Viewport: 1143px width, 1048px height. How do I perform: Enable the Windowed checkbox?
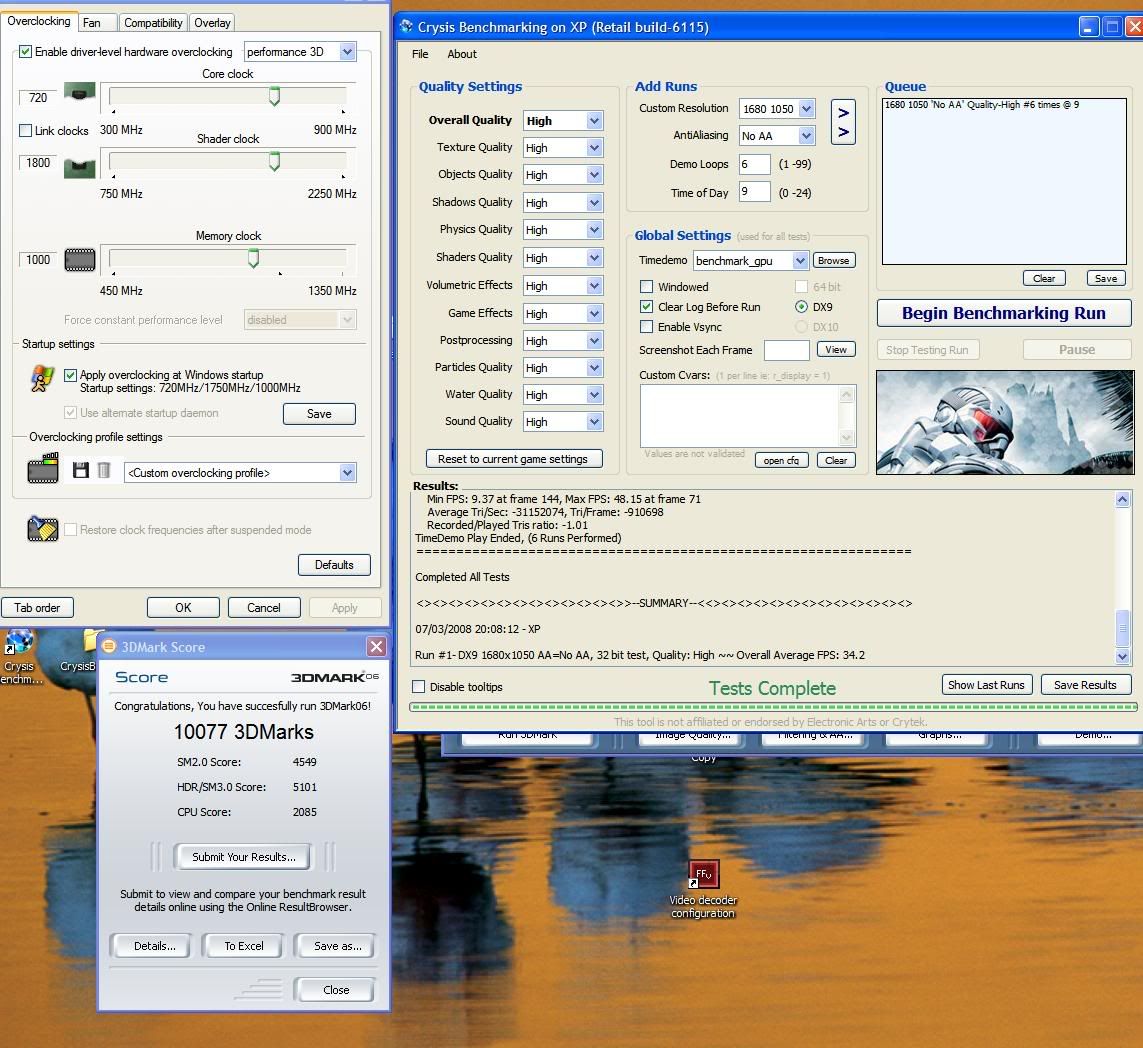[x=647, y=286]
